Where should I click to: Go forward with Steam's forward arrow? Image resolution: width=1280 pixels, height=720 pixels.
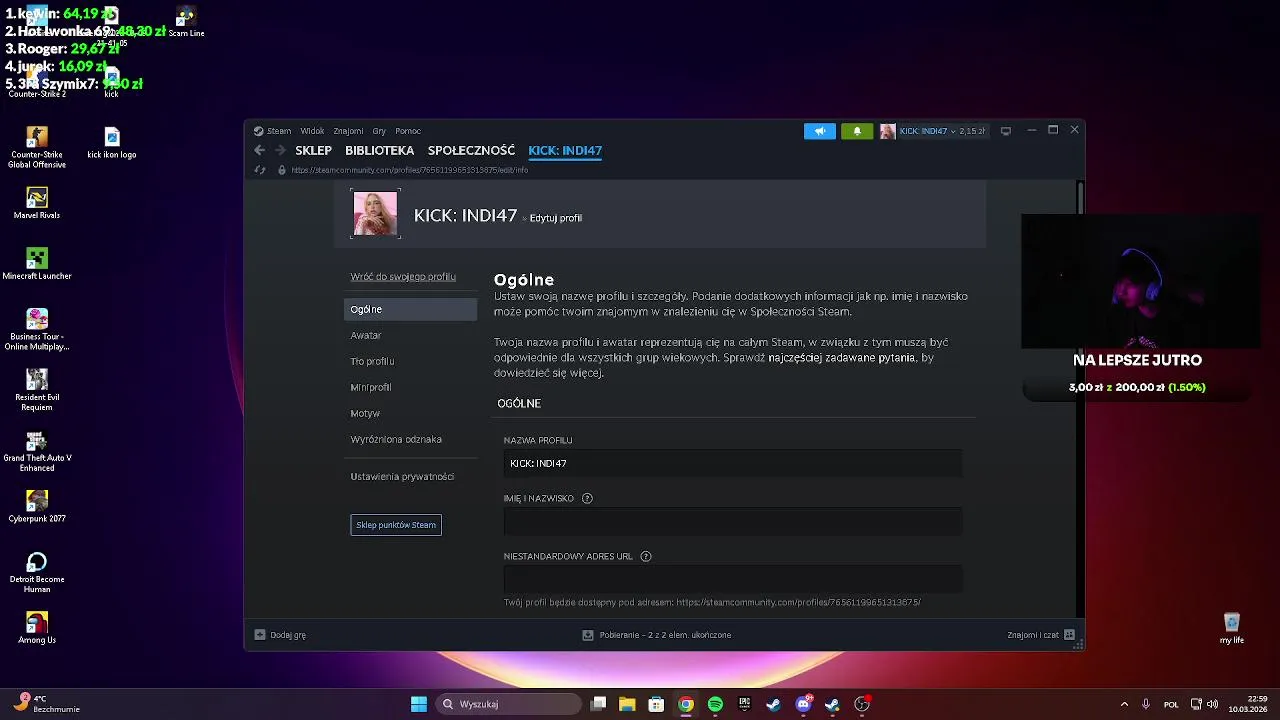(280, 150)
